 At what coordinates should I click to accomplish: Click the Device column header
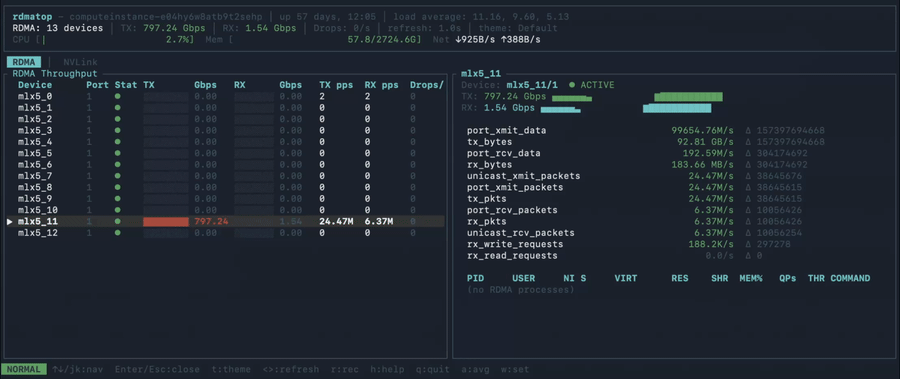(35, 85)
